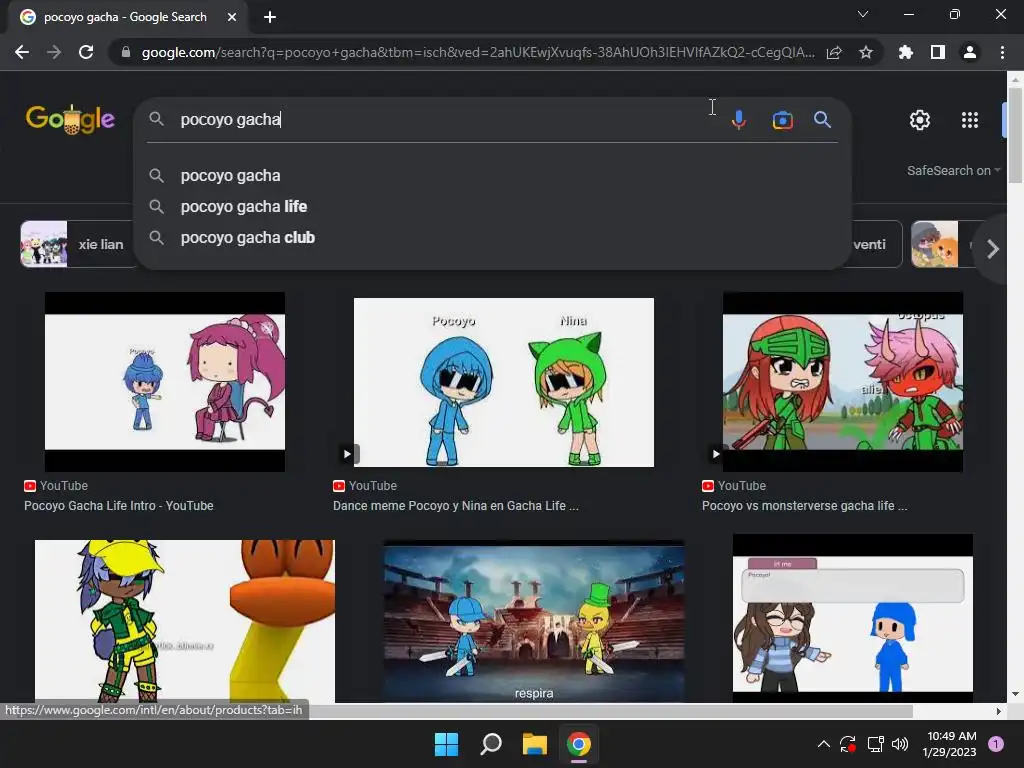Image resolution: width=1024 pixels, height=768 pixels.
Task: Click the vertical scrollbar thumb
Action: (1015, 135)
